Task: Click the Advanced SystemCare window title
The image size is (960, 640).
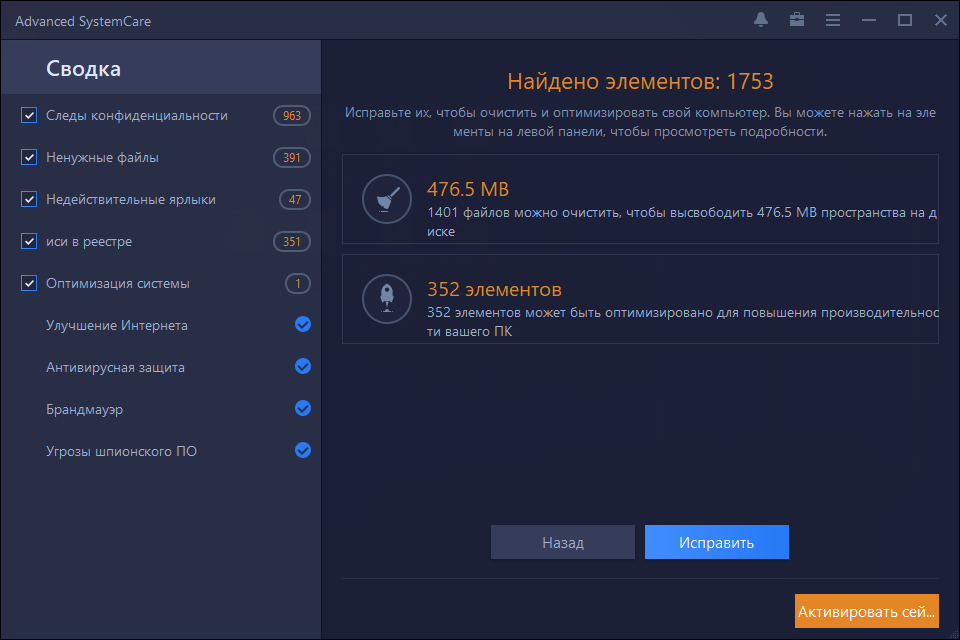Action: [83, 21]
